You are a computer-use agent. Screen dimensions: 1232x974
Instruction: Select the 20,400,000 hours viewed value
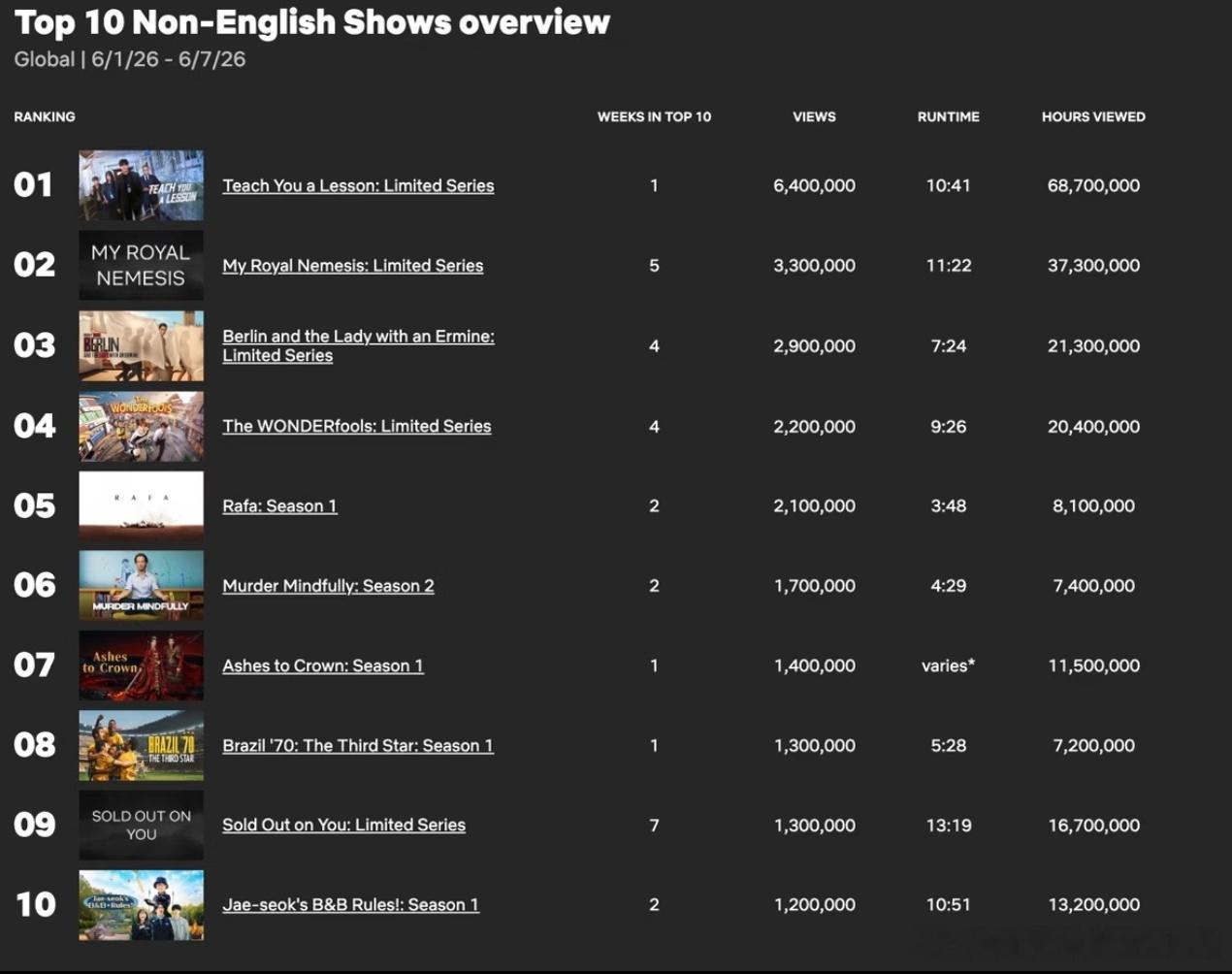(1093, 426)
